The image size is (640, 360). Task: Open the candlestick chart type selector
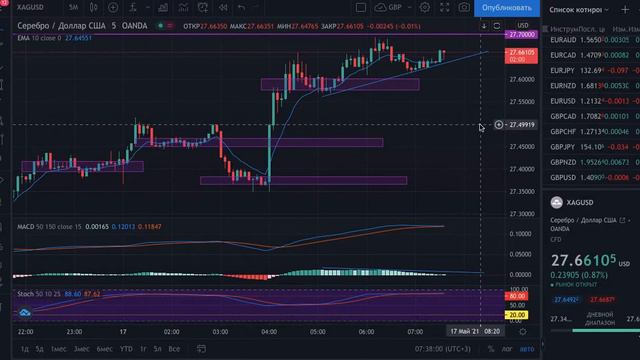[93, 7]
